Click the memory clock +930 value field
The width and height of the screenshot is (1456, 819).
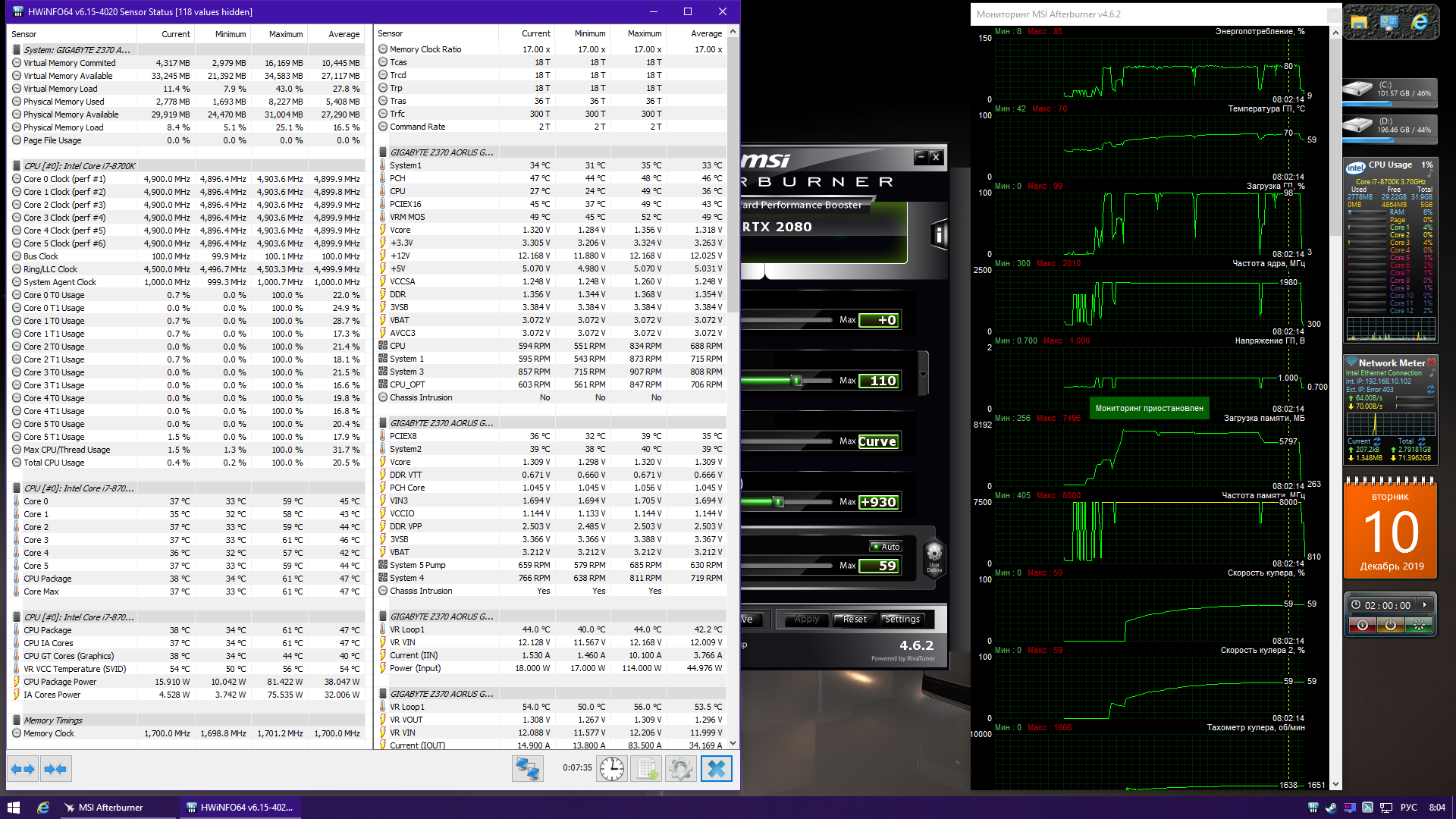[x=878, y=502]
